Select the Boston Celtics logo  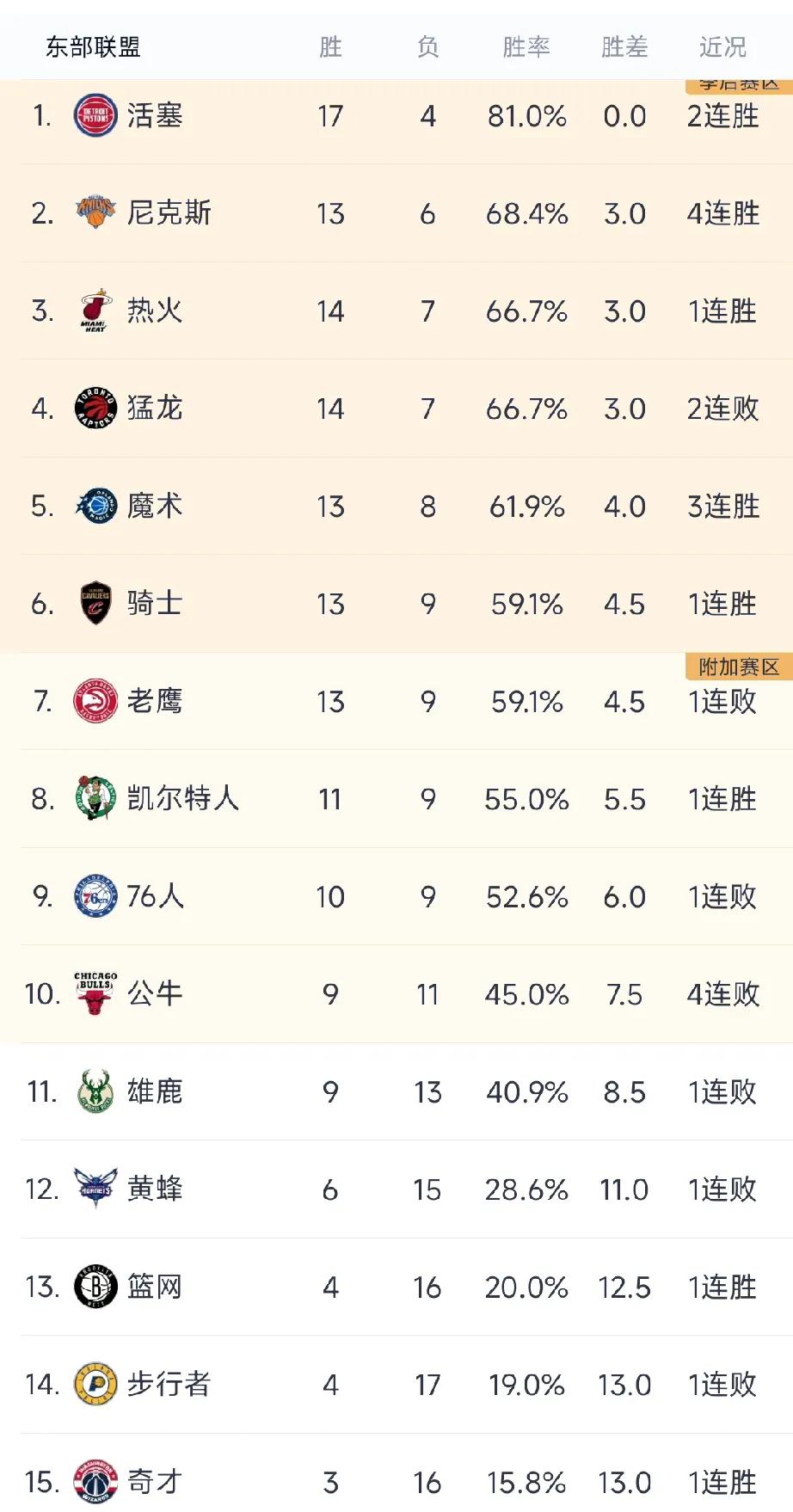pos(95,798)
